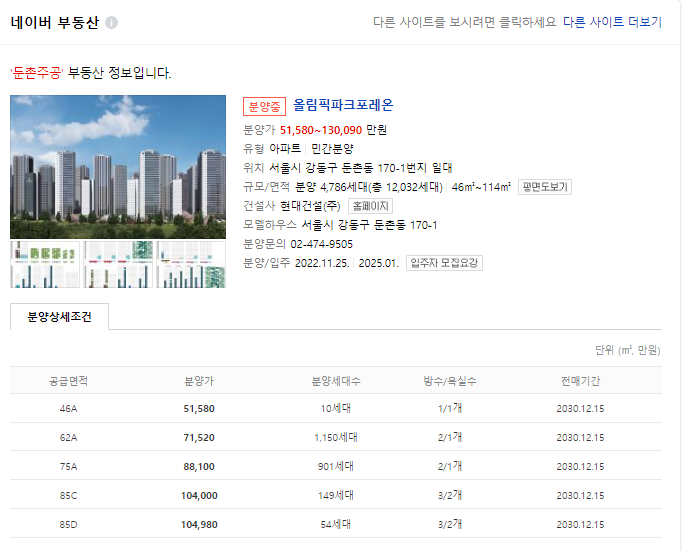Viewport: 683px width, 551px height.
Task: Click the 1/1개 rooms cell
Action: [450, 408]
